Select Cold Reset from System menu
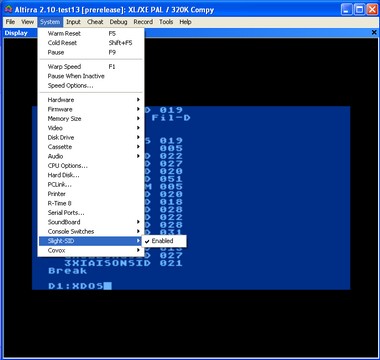380x360 pixels. 91,43
